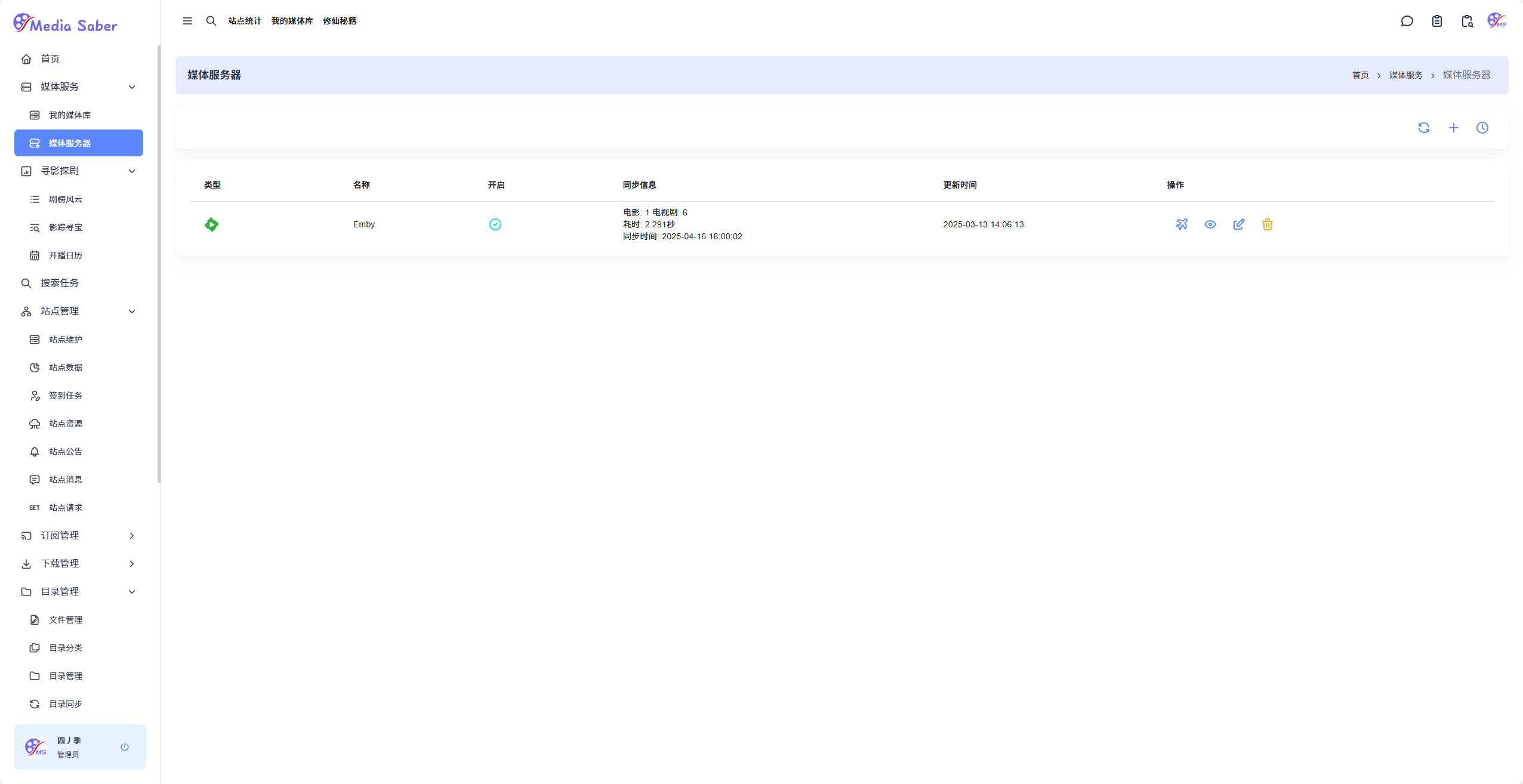Click the airplane test icon for Emby
This screenshot has width=1523, height=784.
tap(1181, 224)
